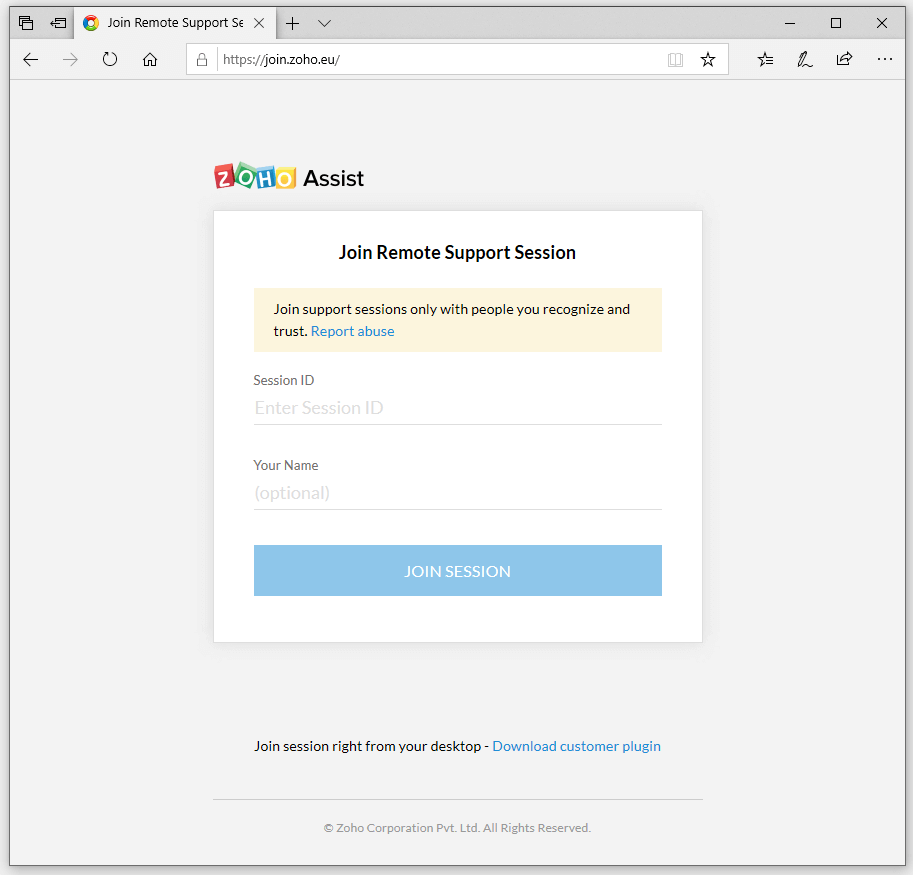
Task: Show the tabs you've set aside
Action: [x=27, y=23]
